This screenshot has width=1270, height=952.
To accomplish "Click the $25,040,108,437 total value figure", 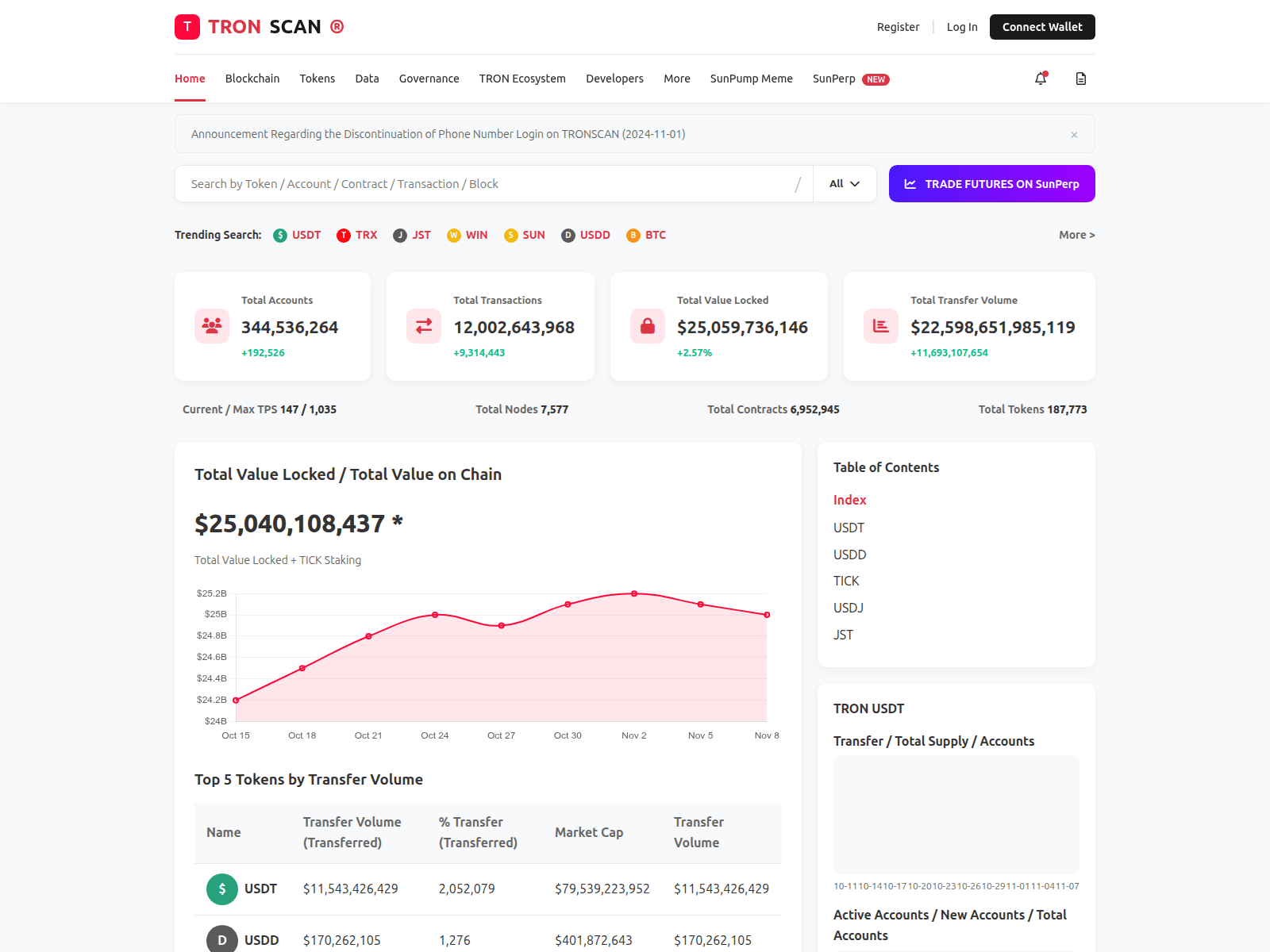I will coord(298,524).
